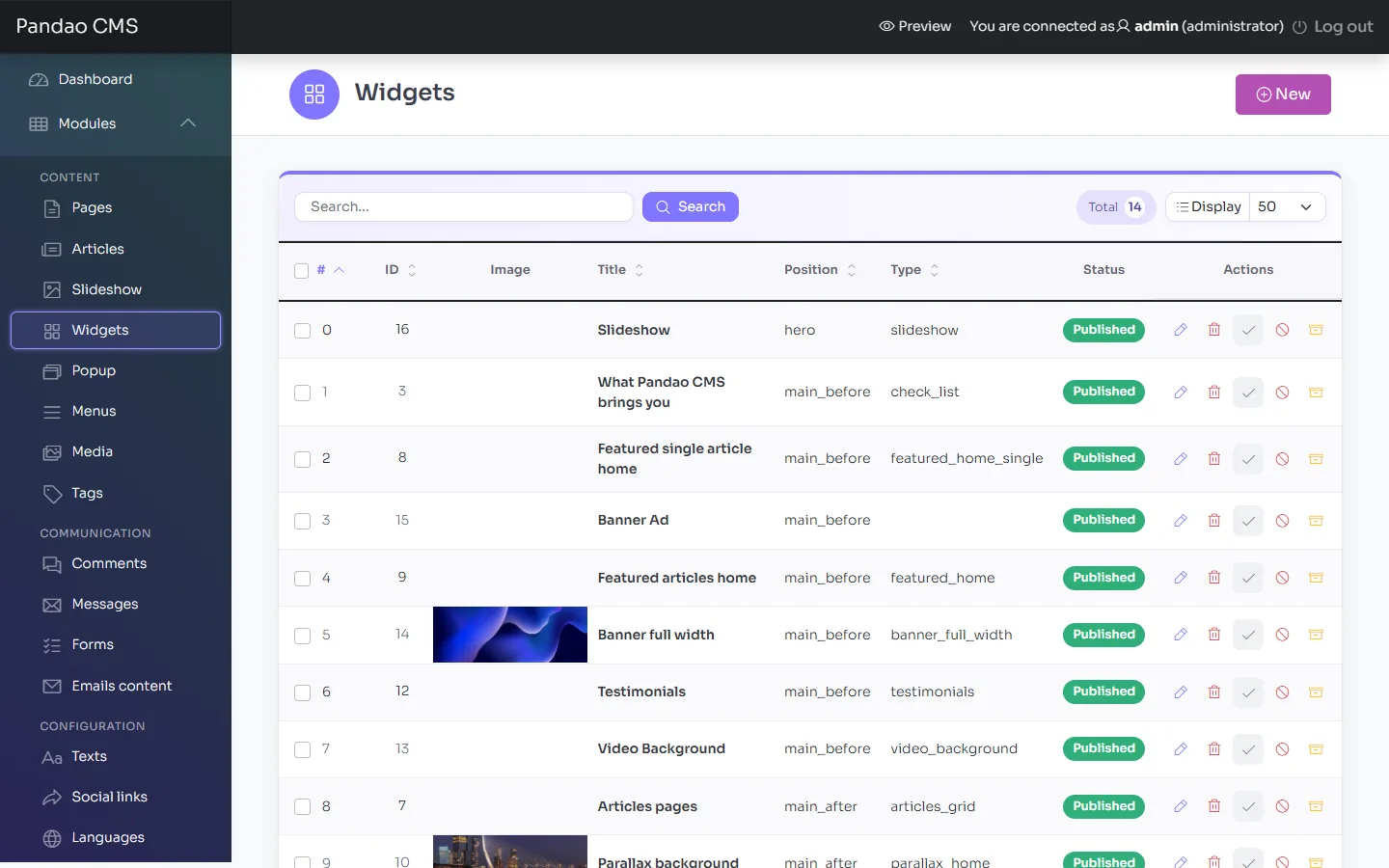Archive the Video Background widget

click(x=1316, y=749)
